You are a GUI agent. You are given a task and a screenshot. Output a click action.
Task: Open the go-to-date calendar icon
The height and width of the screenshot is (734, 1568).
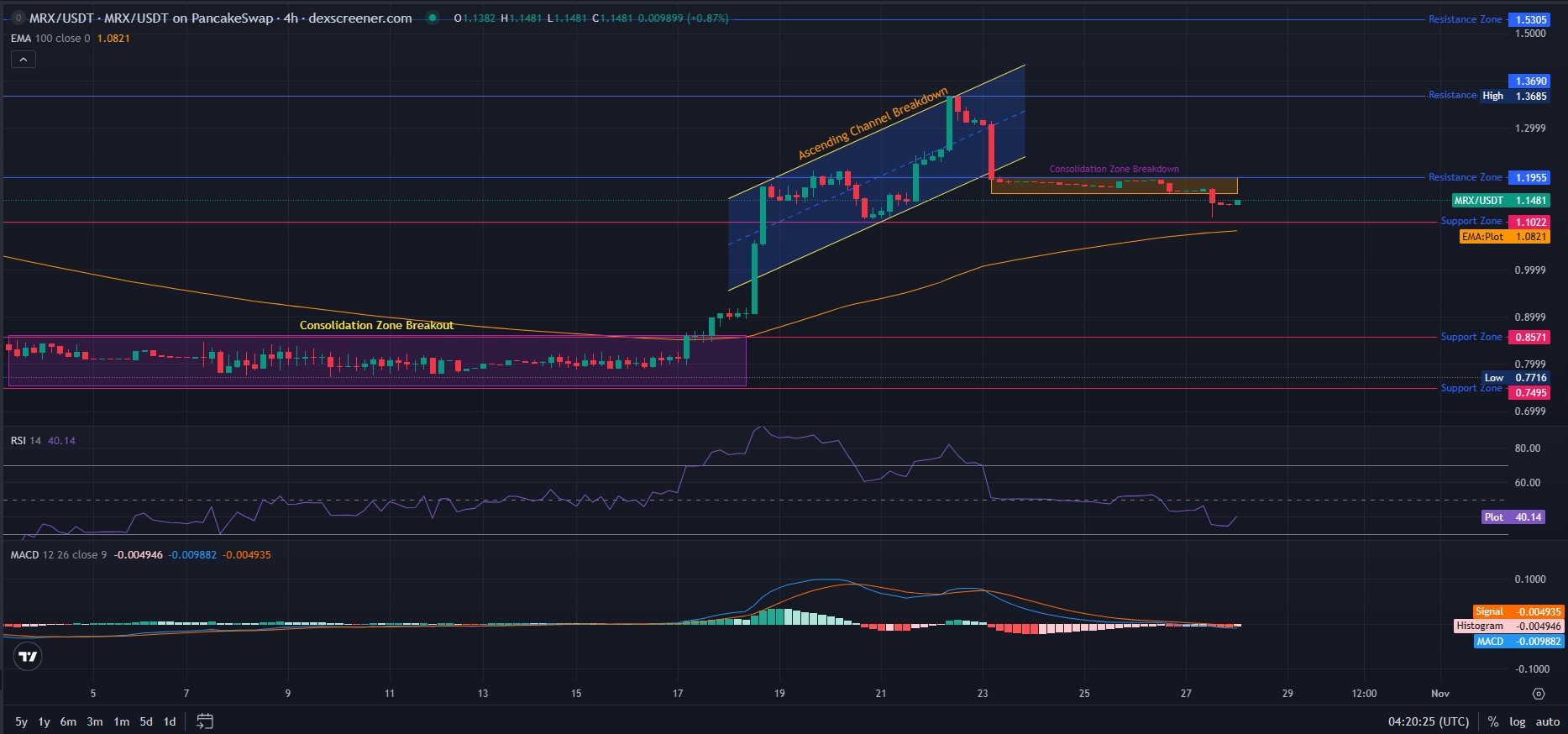pyautogui.click(x=204, y=721)
